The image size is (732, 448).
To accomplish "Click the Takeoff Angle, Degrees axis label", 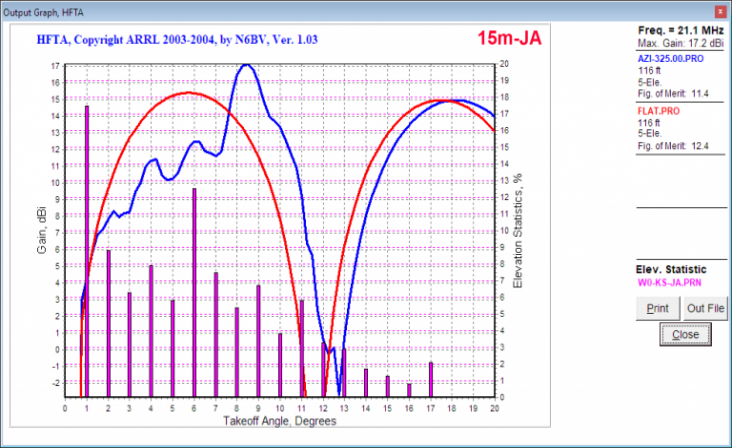I will [279, 421].
